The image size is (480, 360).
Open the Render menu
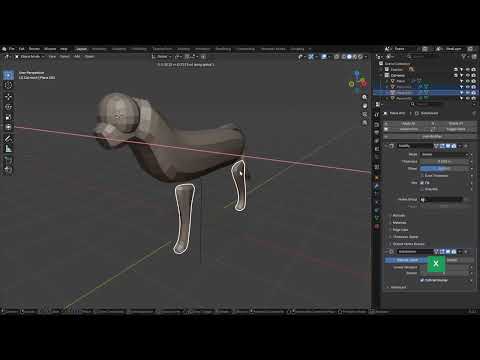[x=34, y=49]
